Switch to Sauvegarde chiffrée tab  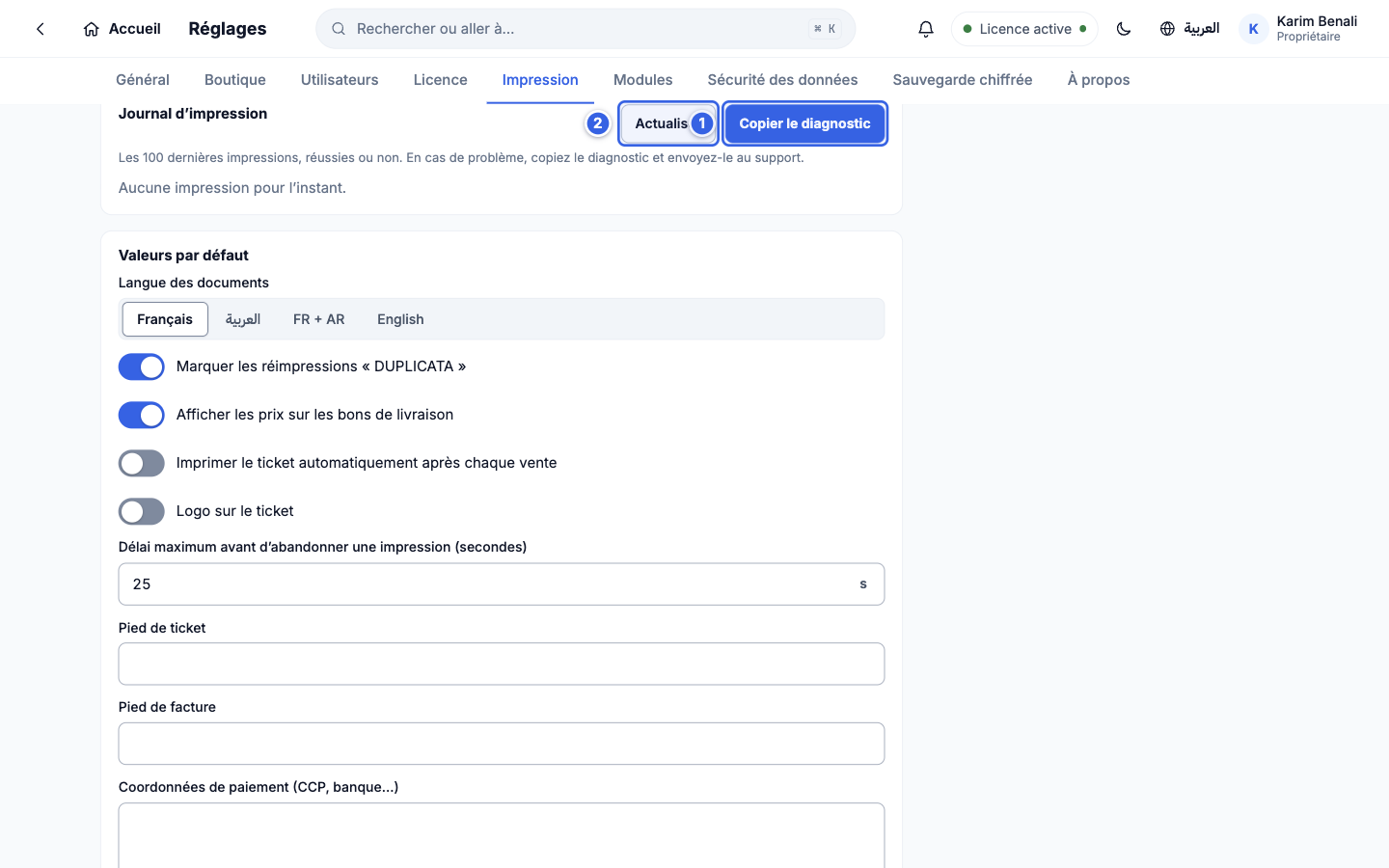point(963,80)
